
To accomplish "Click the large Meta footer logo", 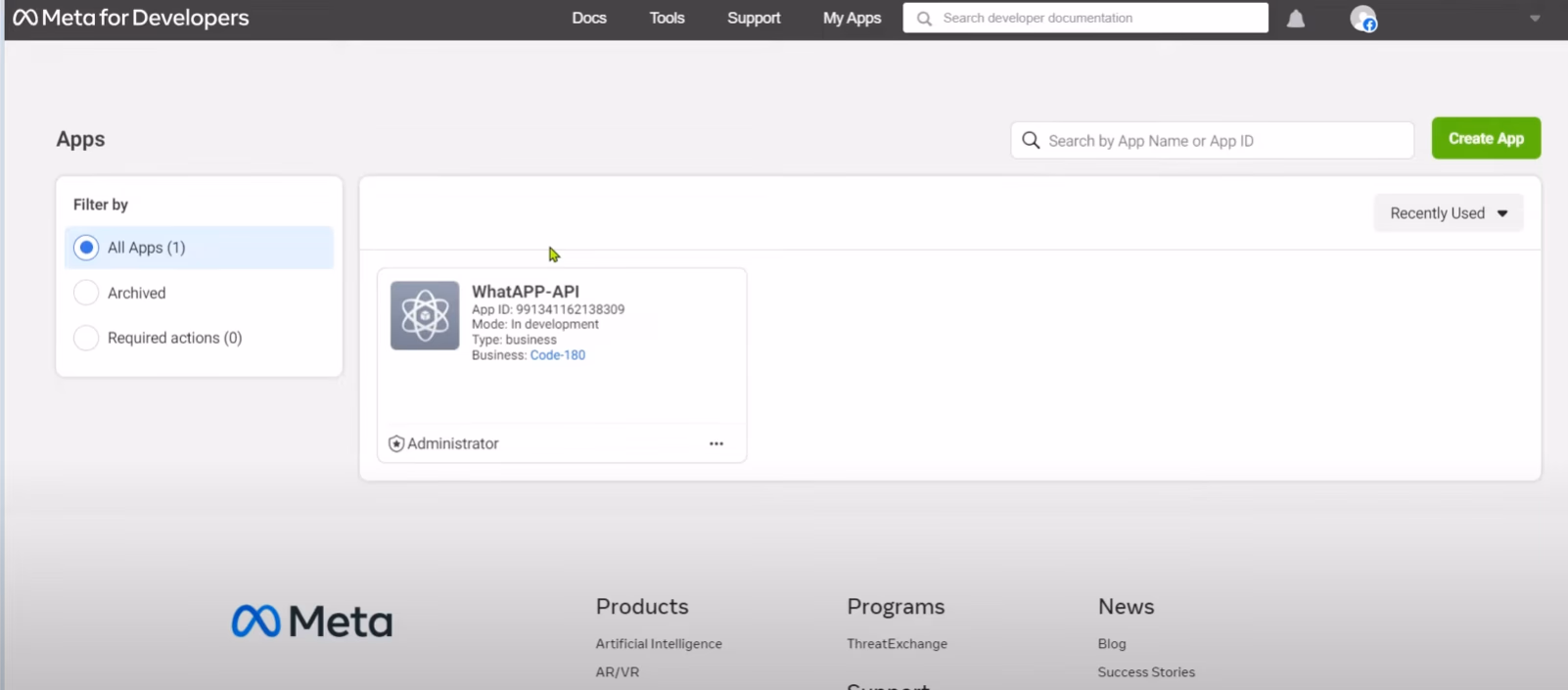I will point(312,621).
